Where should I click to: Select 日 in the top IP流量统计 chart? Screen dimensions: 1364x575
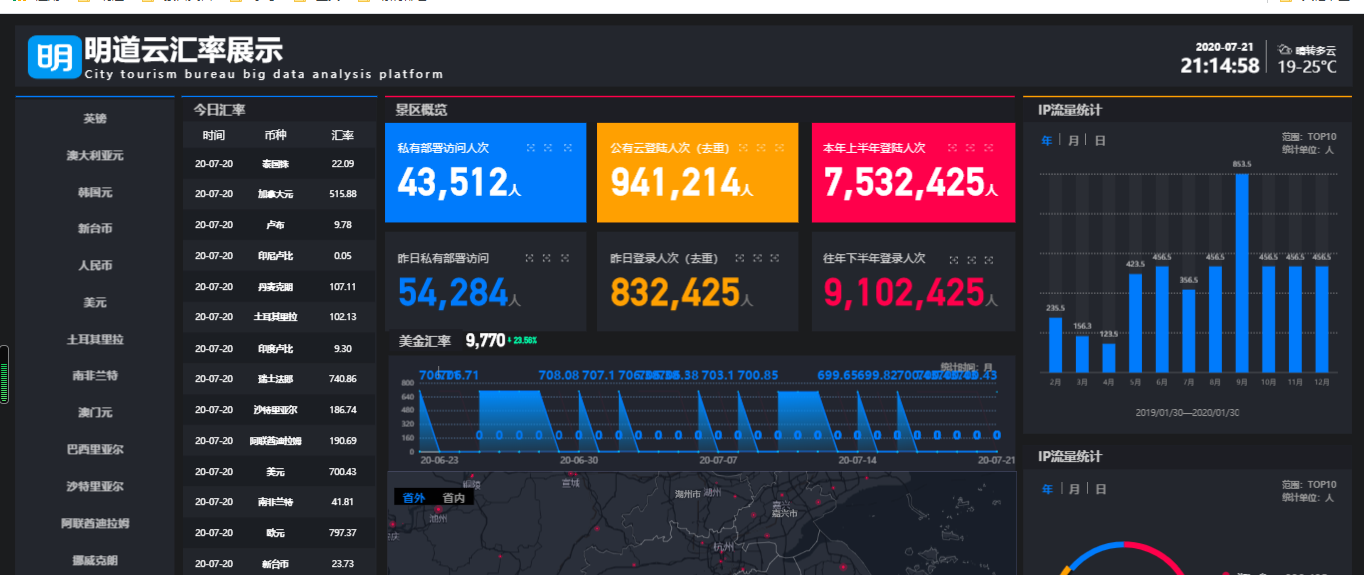pos(1100,141)
